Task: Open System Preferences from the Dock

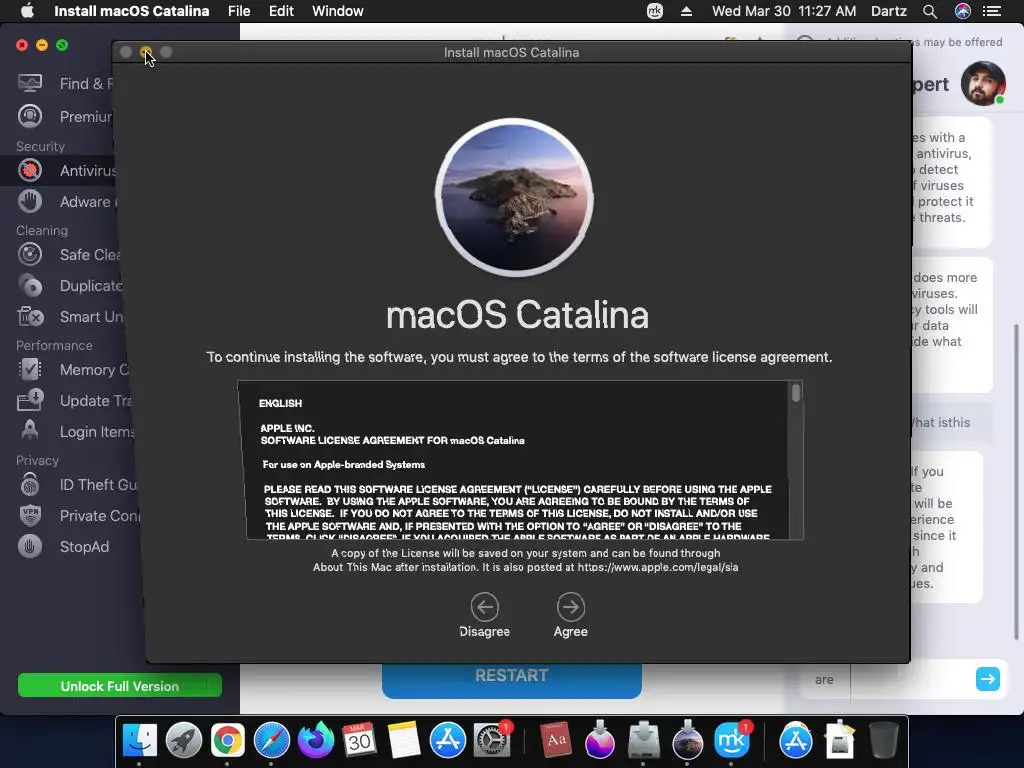Action: point(492,741)
